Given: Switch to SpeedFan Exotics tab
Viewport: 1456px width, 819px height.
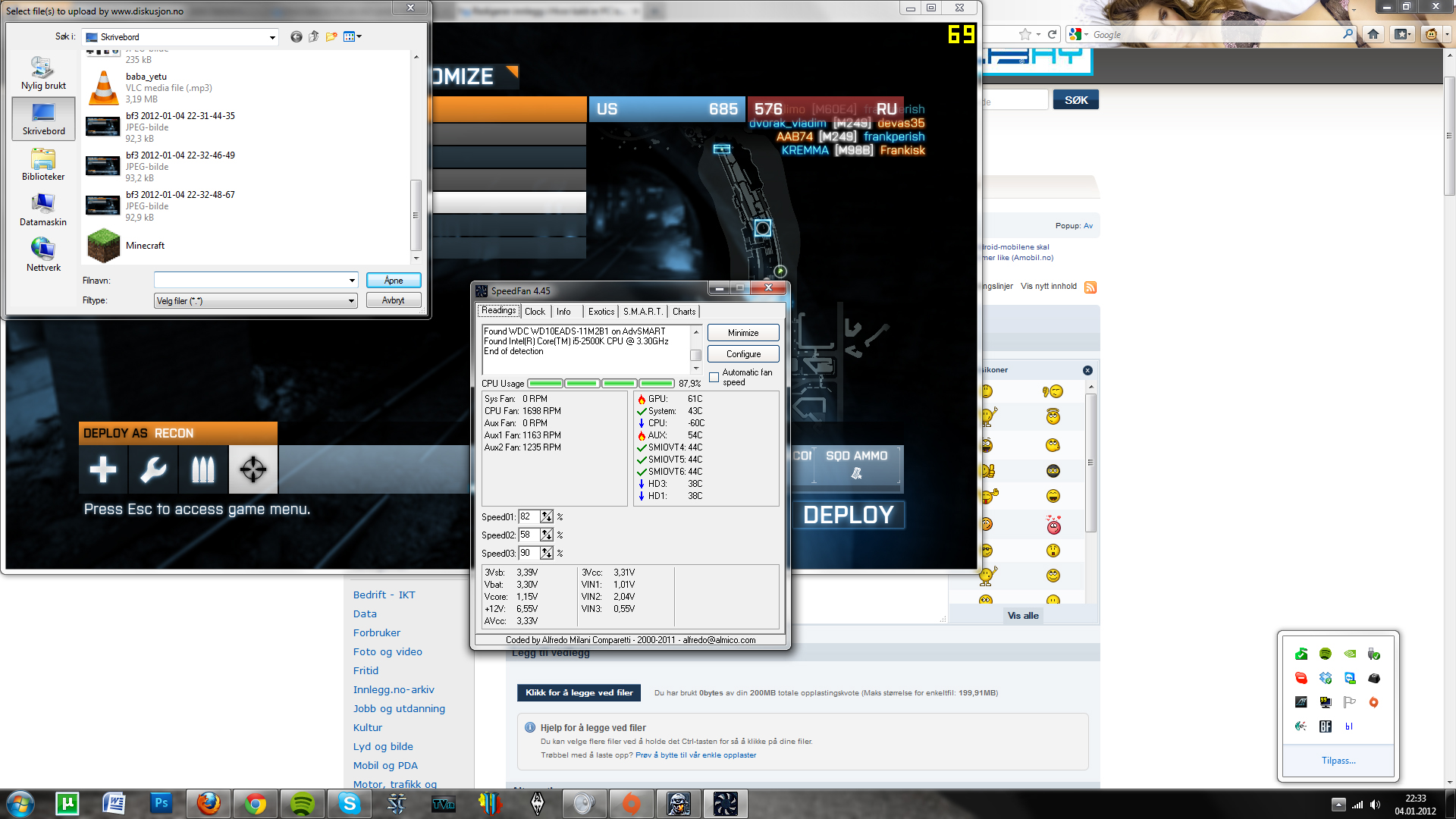Looking at the screenshot, I should (x=601, y=312).
